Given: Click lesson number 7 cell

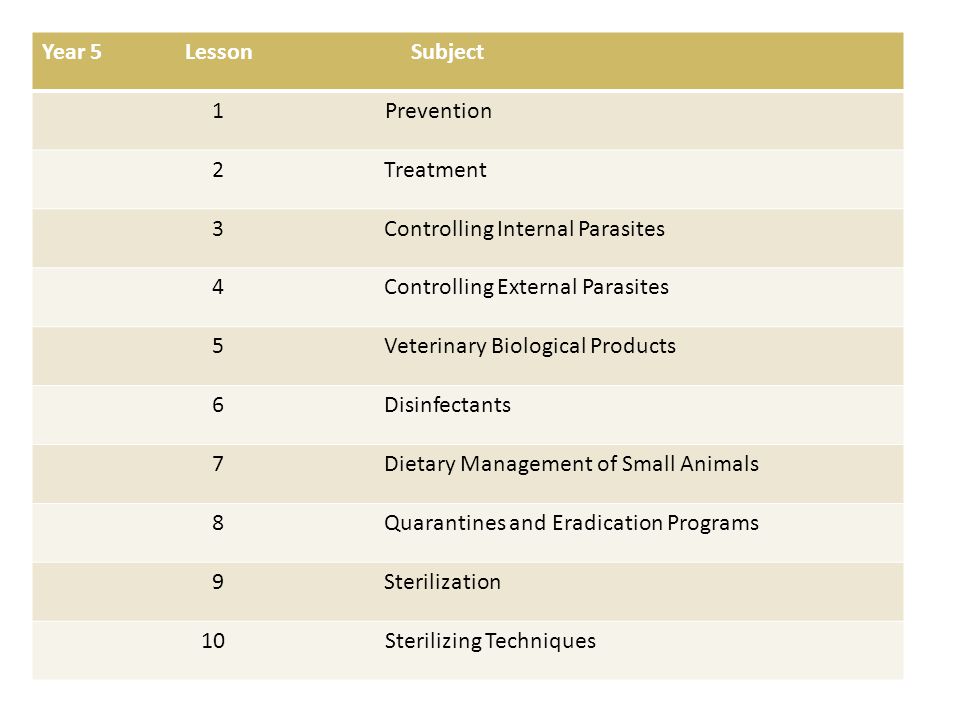Looking at the screenshot, I should point(218,464).
